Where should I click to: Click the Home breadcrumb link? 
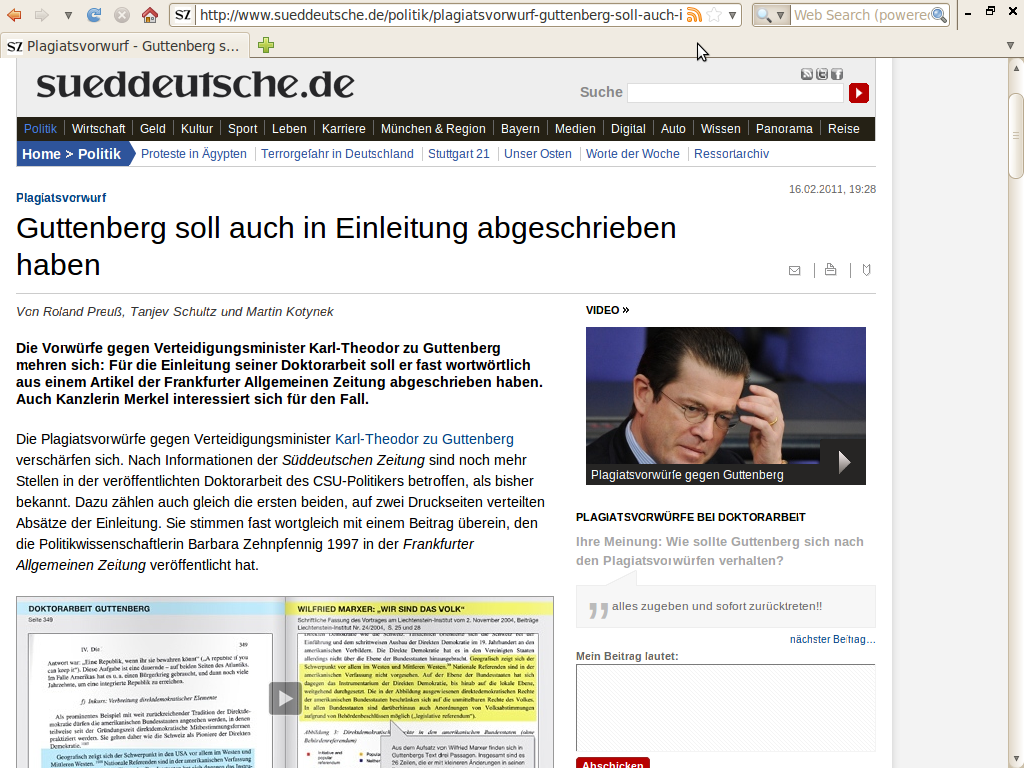[41, 154]
